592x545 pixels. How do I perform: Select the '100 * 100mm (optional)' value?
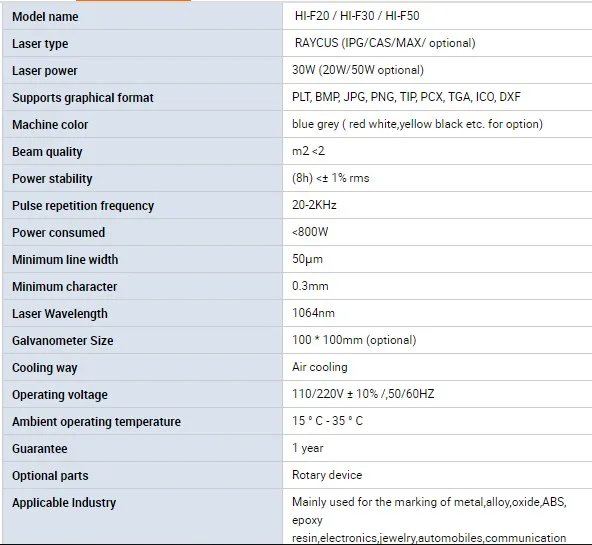354,340
